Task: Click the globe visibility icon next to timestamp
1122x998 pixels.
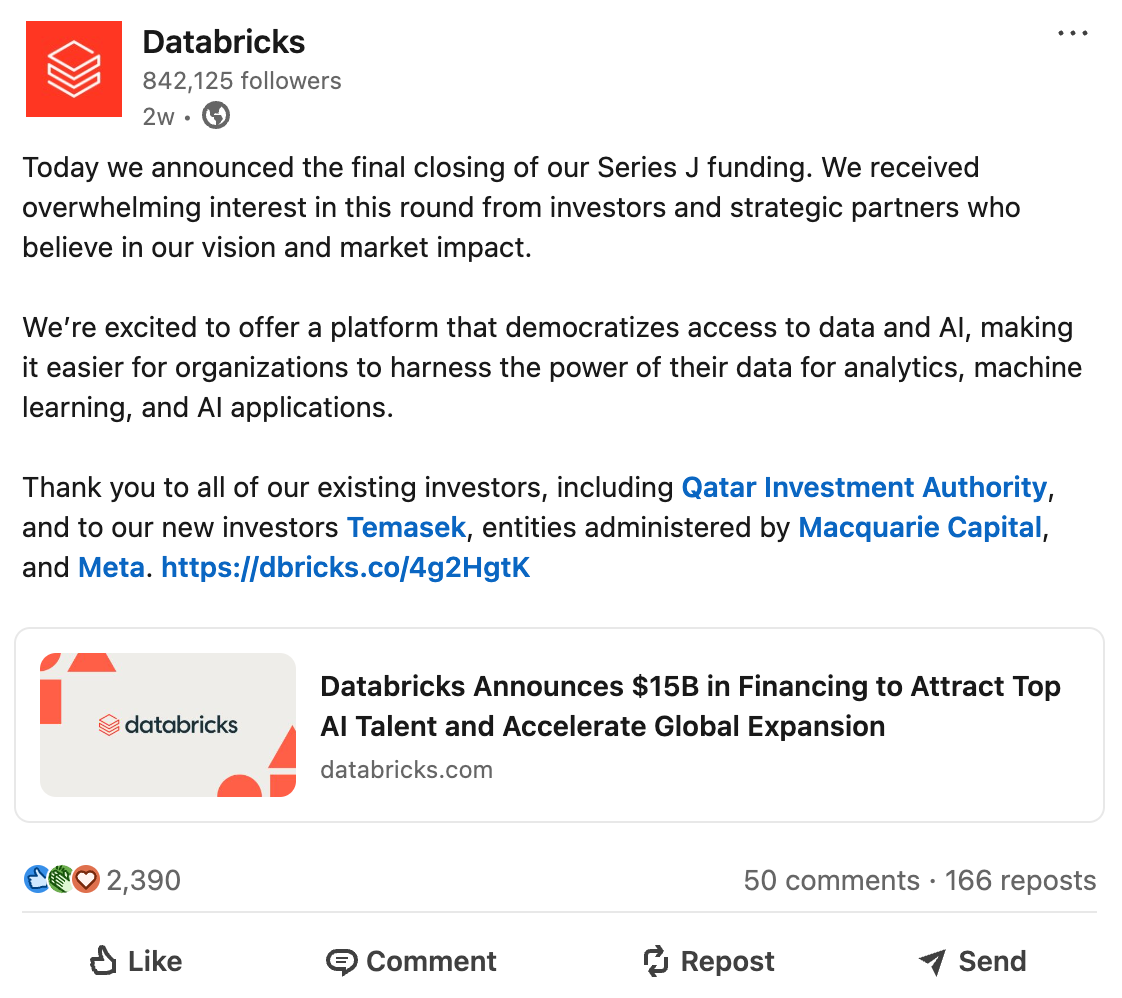Action: click(x=215, y=116)
